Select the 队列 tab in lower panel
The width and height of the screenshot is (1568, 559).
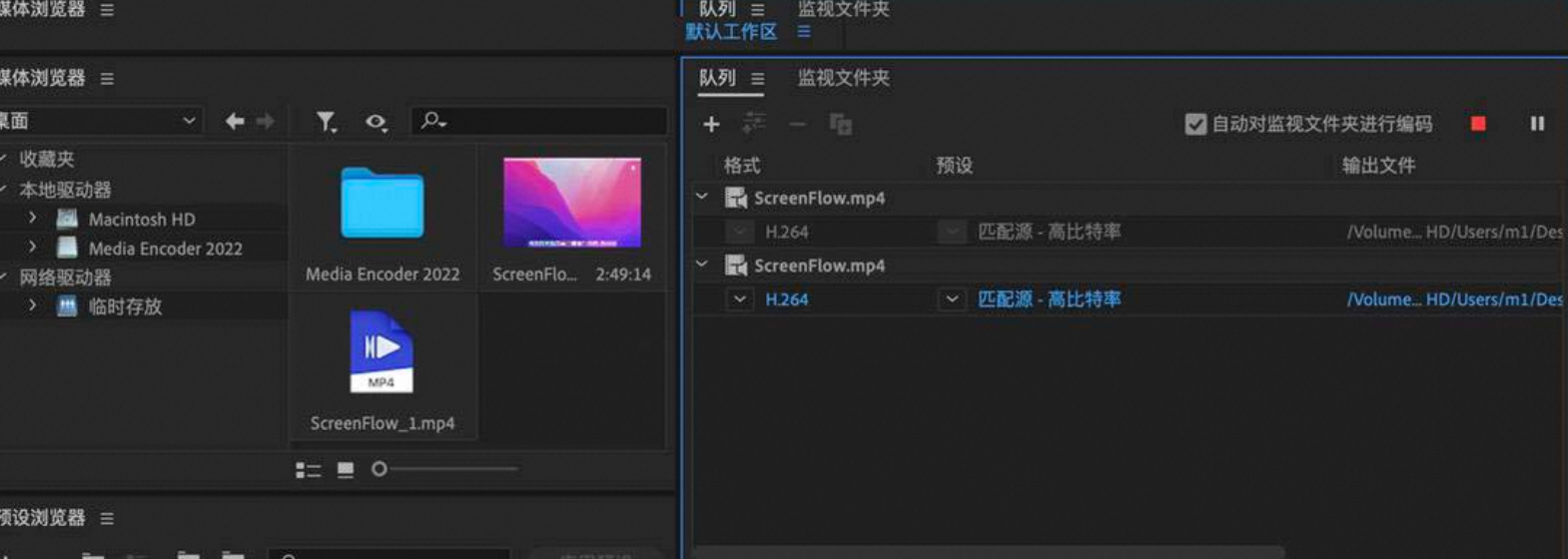(717, 78)
